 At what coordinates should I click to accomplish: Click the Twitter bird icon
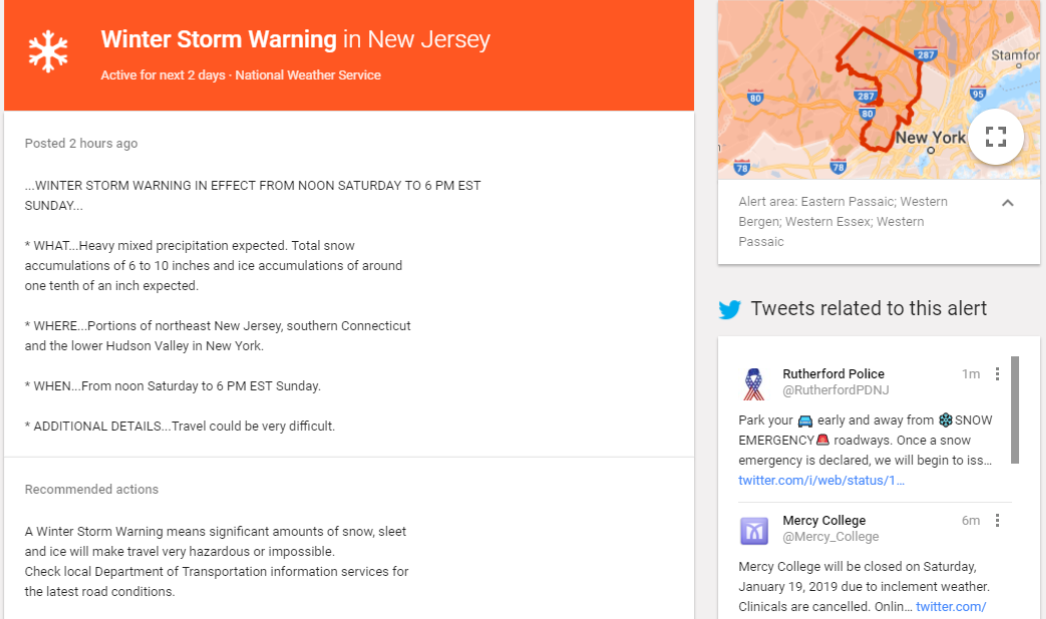(730, 309)
